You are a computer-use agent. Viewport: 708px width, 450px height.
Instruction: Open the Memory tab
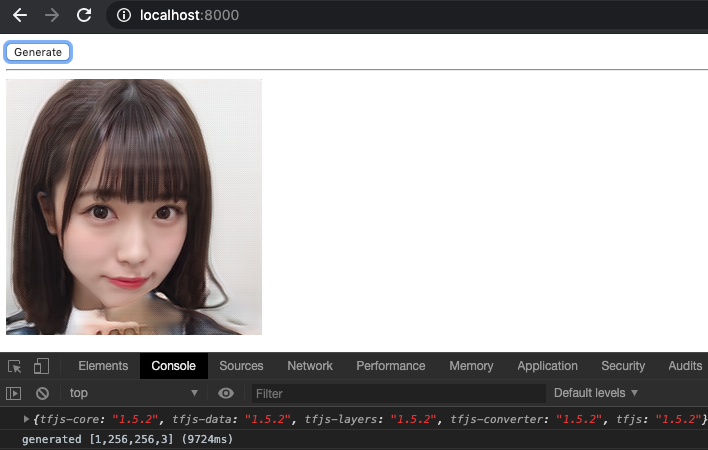pyautogui.click(x=471, y=366)
